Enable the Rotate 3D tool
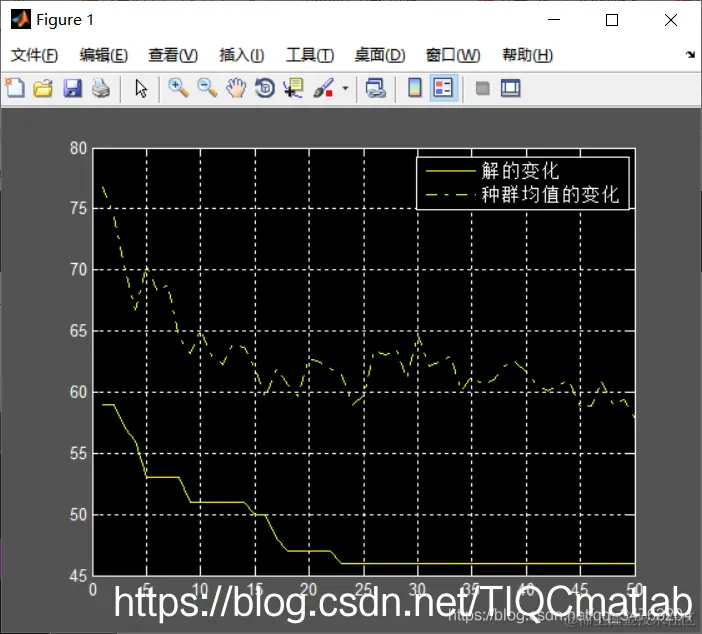The width and height of the screenshot is (702, 634). [x=265, y=88]
